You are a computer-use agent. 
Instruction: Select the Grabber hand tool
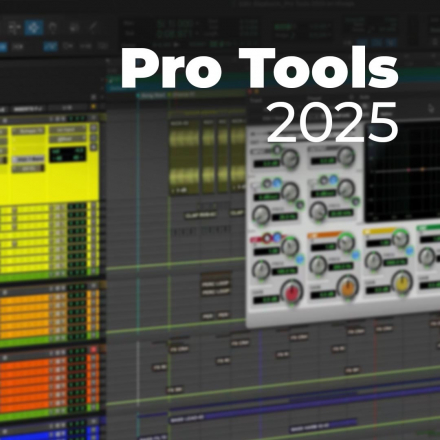click(x=53, y=28)
